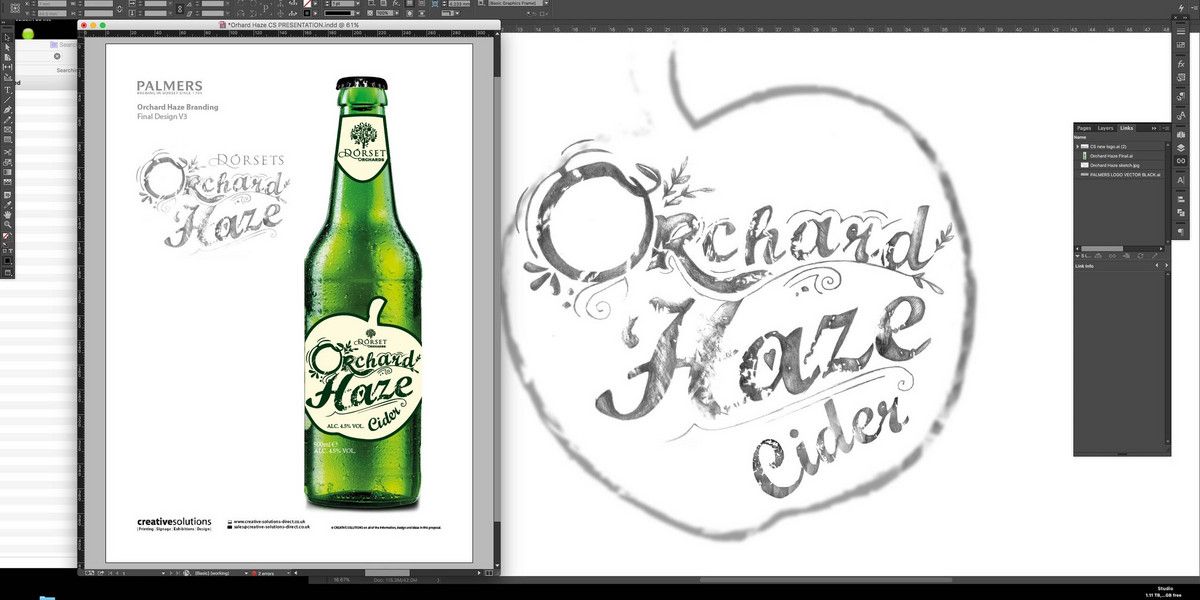Viewport: 1200px width, 600px height.
Task: Switch to the Pages tab
Action: point(1083,128)
